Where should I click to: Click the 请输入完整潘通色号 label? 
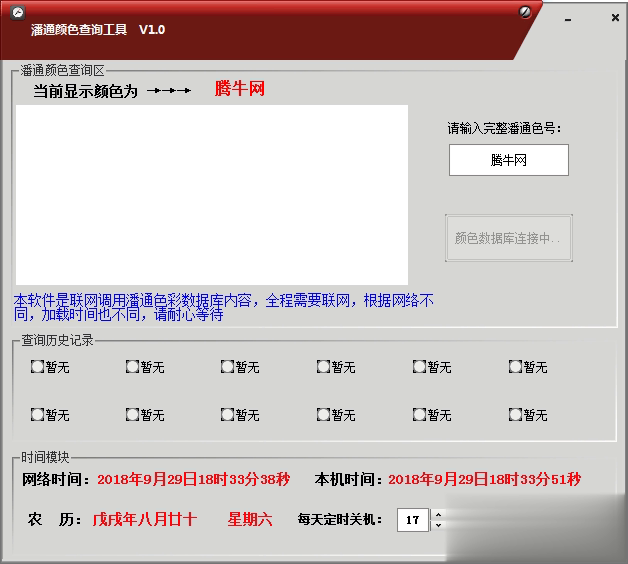(x=505, y=128)
